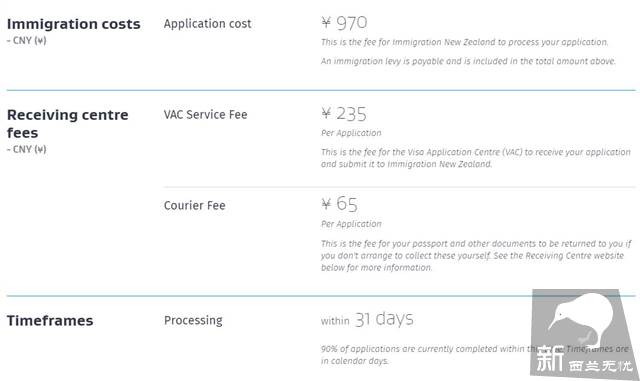Click the within 31 days processing time

pyautogui.click(x=367, y=319)
